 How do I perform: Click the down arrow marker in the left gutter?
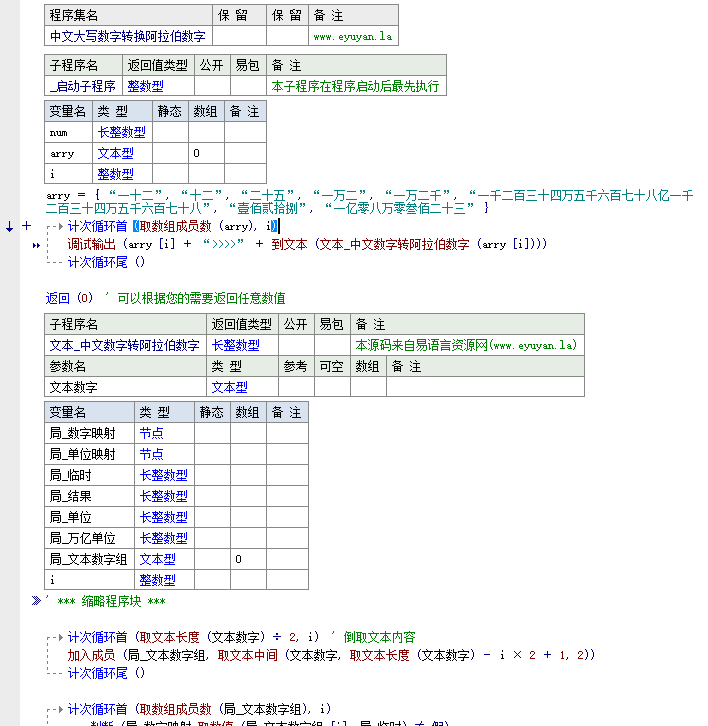pos(10,227)
